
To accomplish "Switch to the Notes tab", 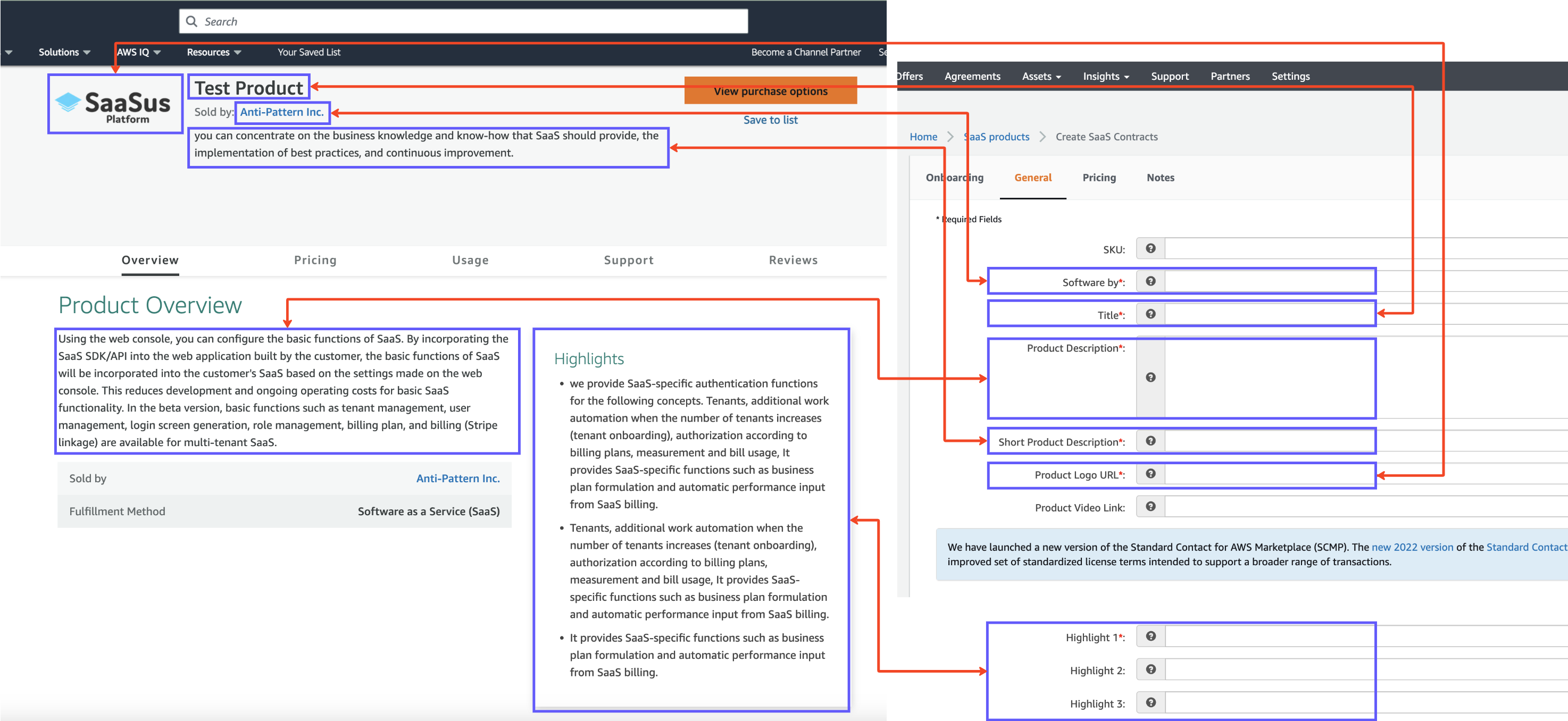I will click(1160, 178).
